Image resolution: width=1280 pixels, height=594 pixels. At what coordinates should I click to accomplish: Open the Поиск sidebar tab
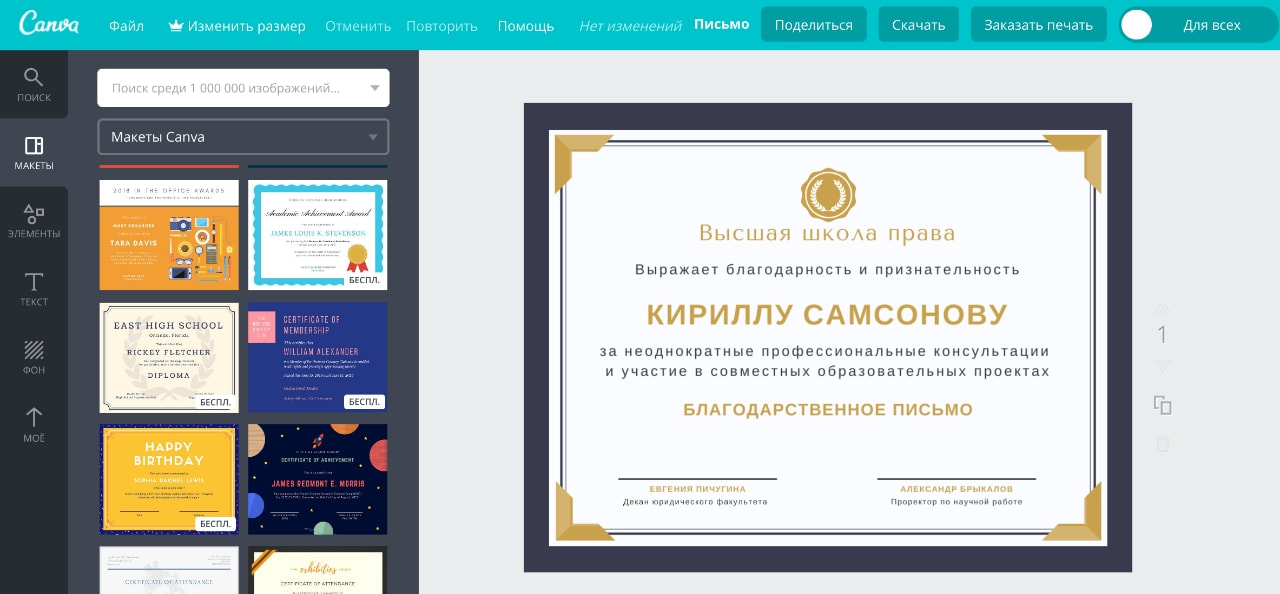pyautogui.click(x=34, y=85)
